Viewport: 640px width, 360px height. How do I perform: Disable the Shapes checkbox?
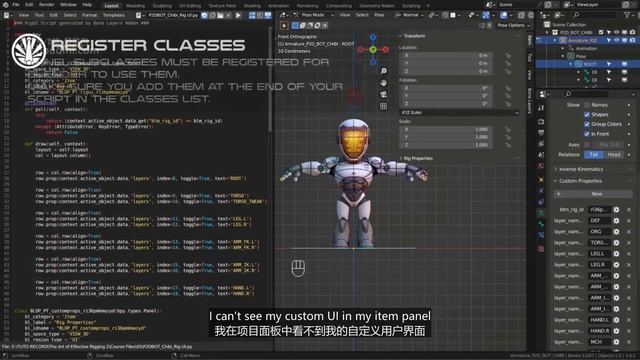click(587, 115)
